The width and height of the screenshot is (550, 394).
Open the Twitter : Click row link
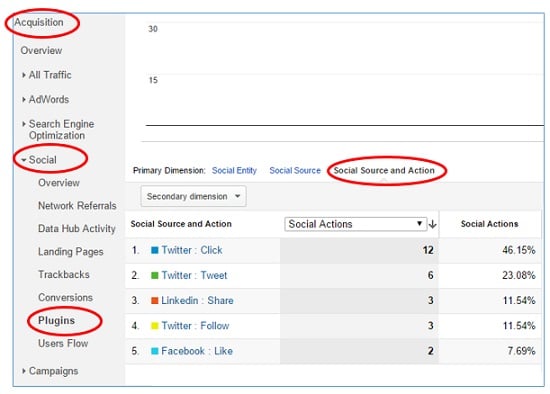[192, 250]
